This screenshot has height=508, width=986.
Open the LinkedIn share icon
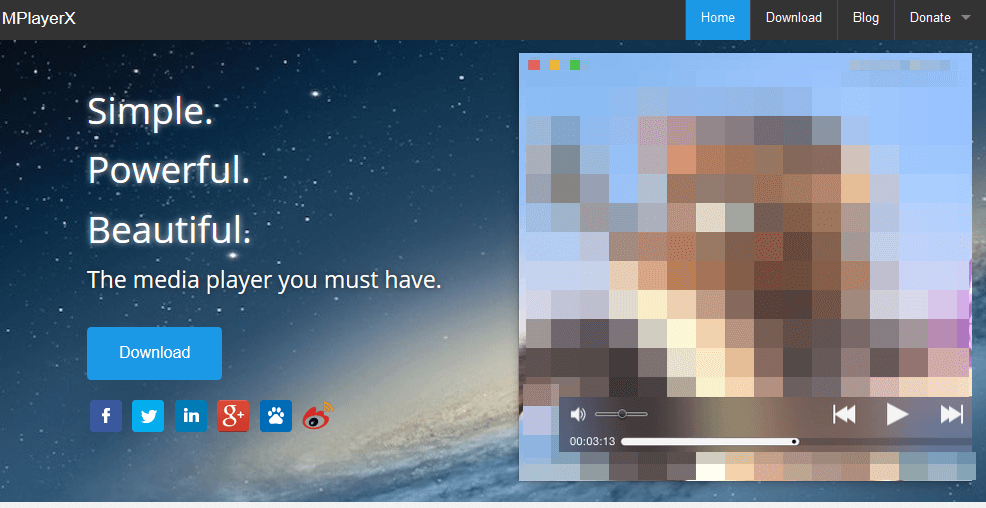191,415
